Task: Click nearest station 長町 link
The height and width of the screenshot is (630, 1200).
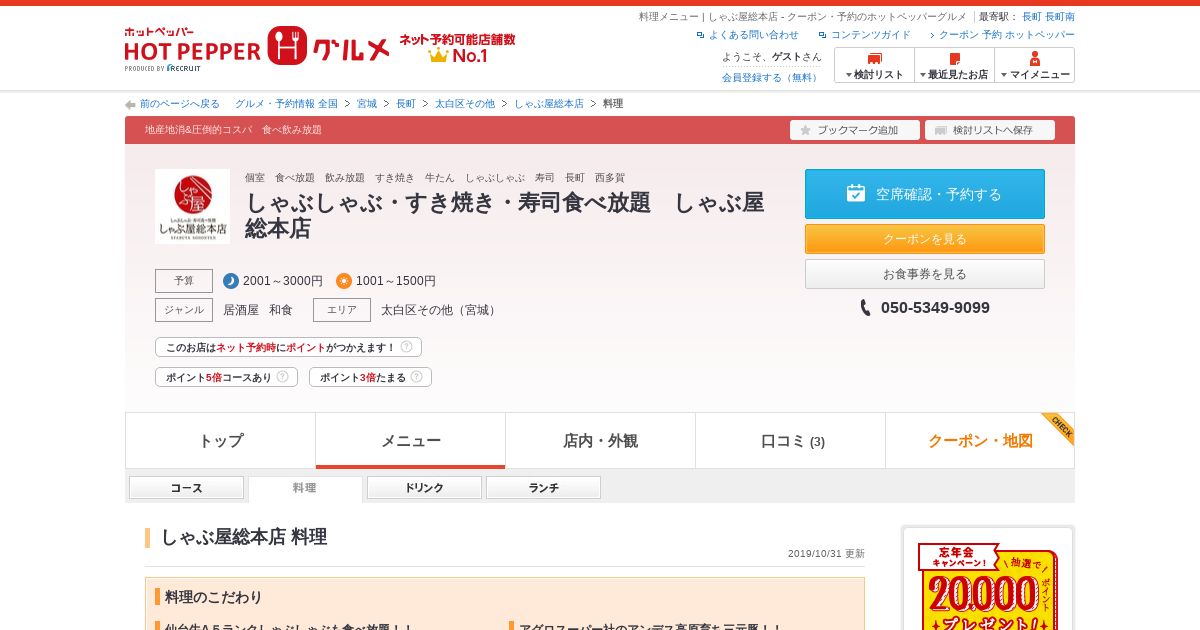Action: 1031,17
